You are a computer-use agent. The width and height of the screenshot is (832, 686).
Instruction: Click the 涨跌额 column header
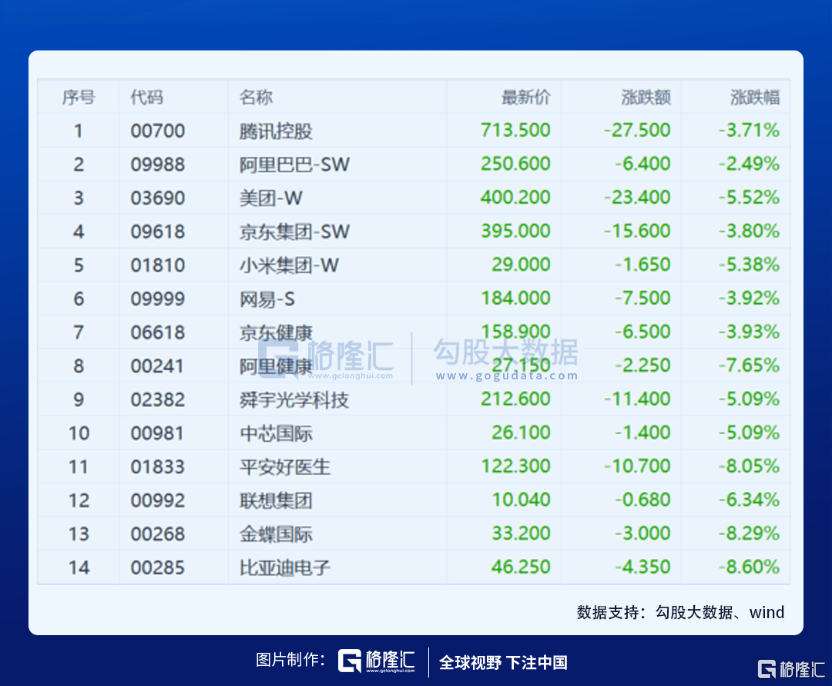[x=646, y=97]
